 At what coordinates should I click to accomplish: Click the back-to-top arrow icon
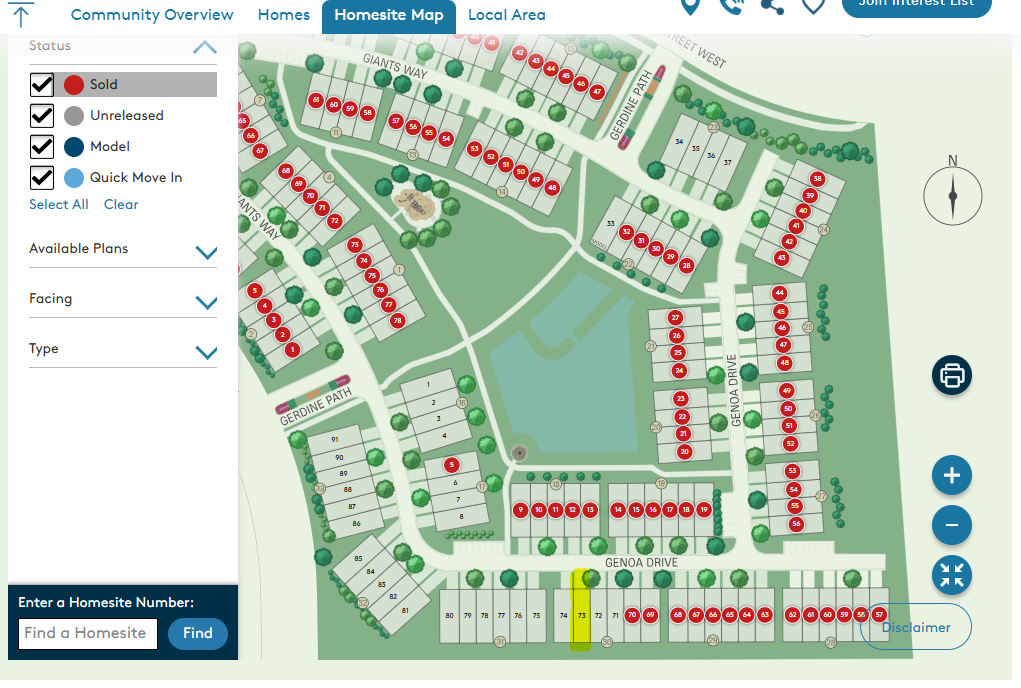point(21,14)
